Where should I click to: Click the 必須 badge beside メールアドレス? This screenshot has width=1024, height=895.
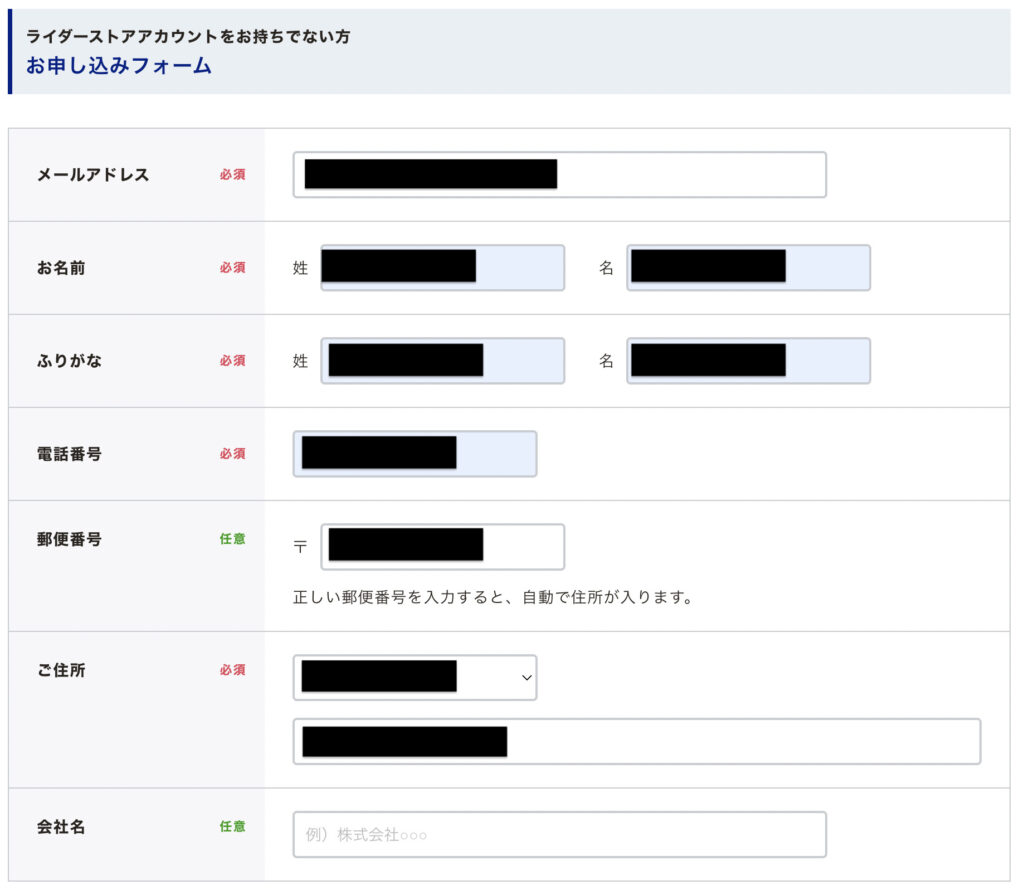tap(232, 175)
